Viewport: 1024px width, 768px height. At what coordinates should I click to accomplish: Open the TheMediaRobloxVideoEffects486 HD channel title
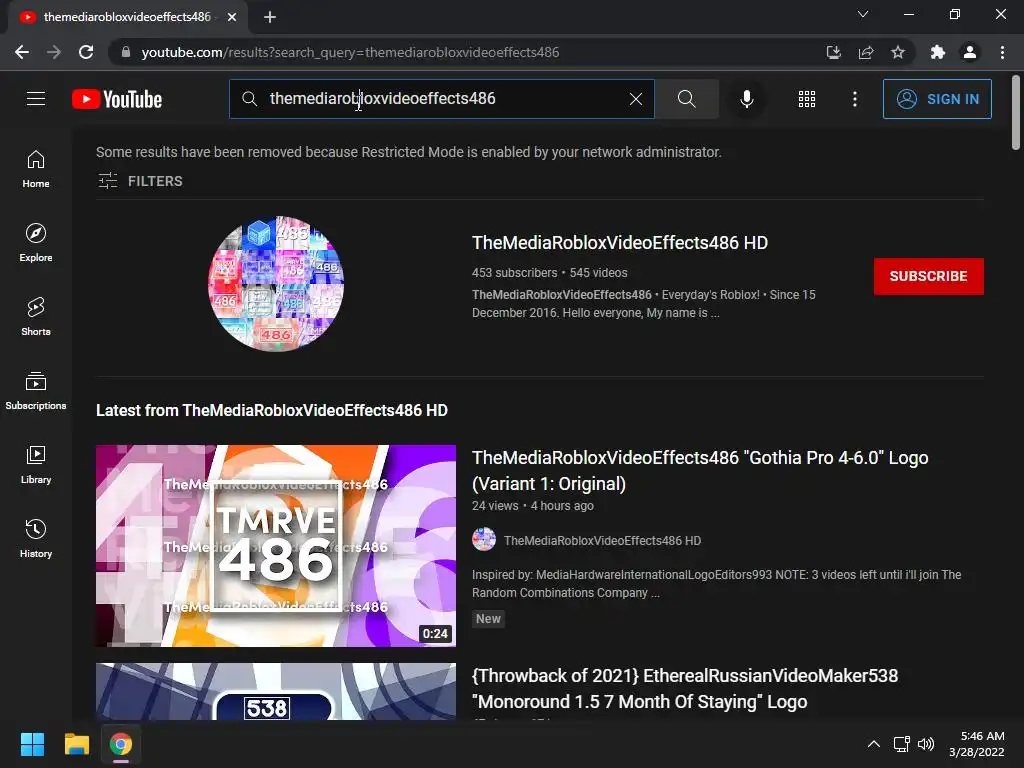620,243
